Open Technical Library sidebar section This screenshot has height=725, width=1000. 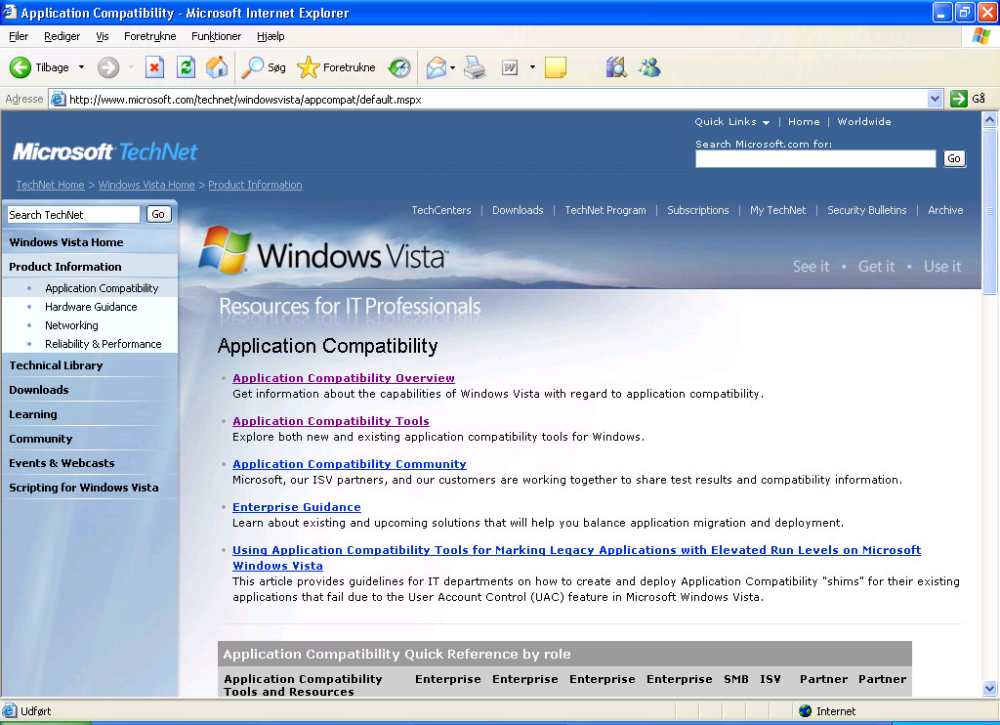pyautogui.click(x=55, y=365)
